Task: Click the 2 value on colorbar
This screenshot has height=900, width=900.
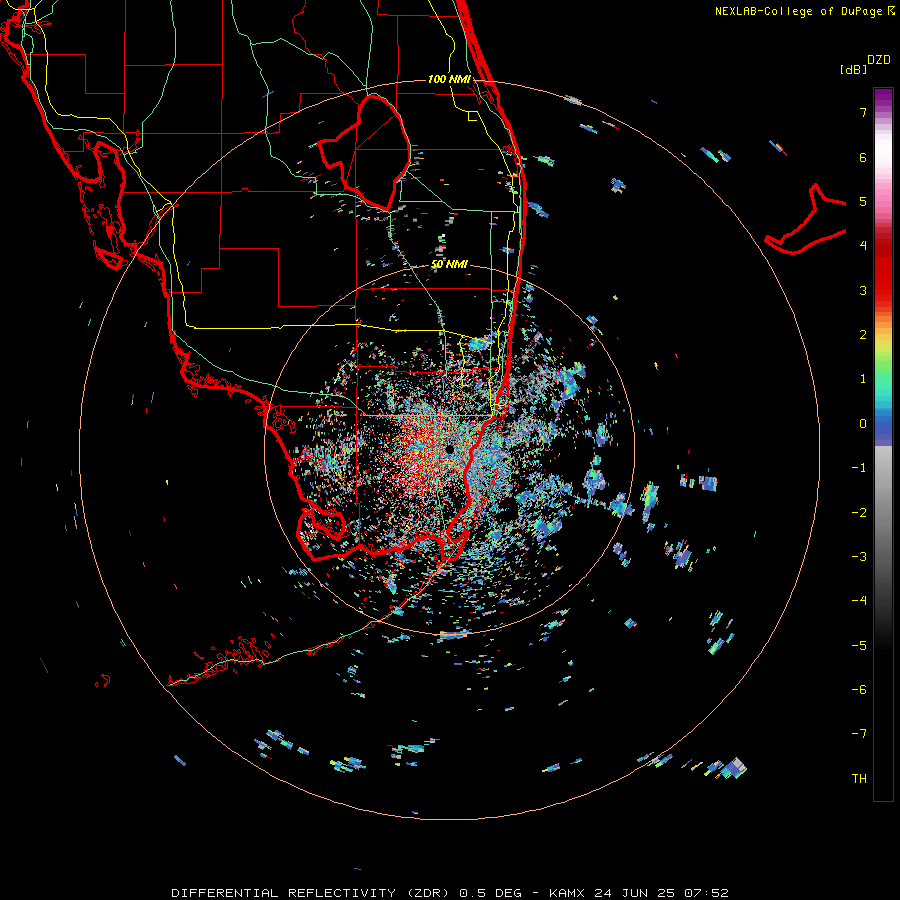Action: [x=863, y=335]
